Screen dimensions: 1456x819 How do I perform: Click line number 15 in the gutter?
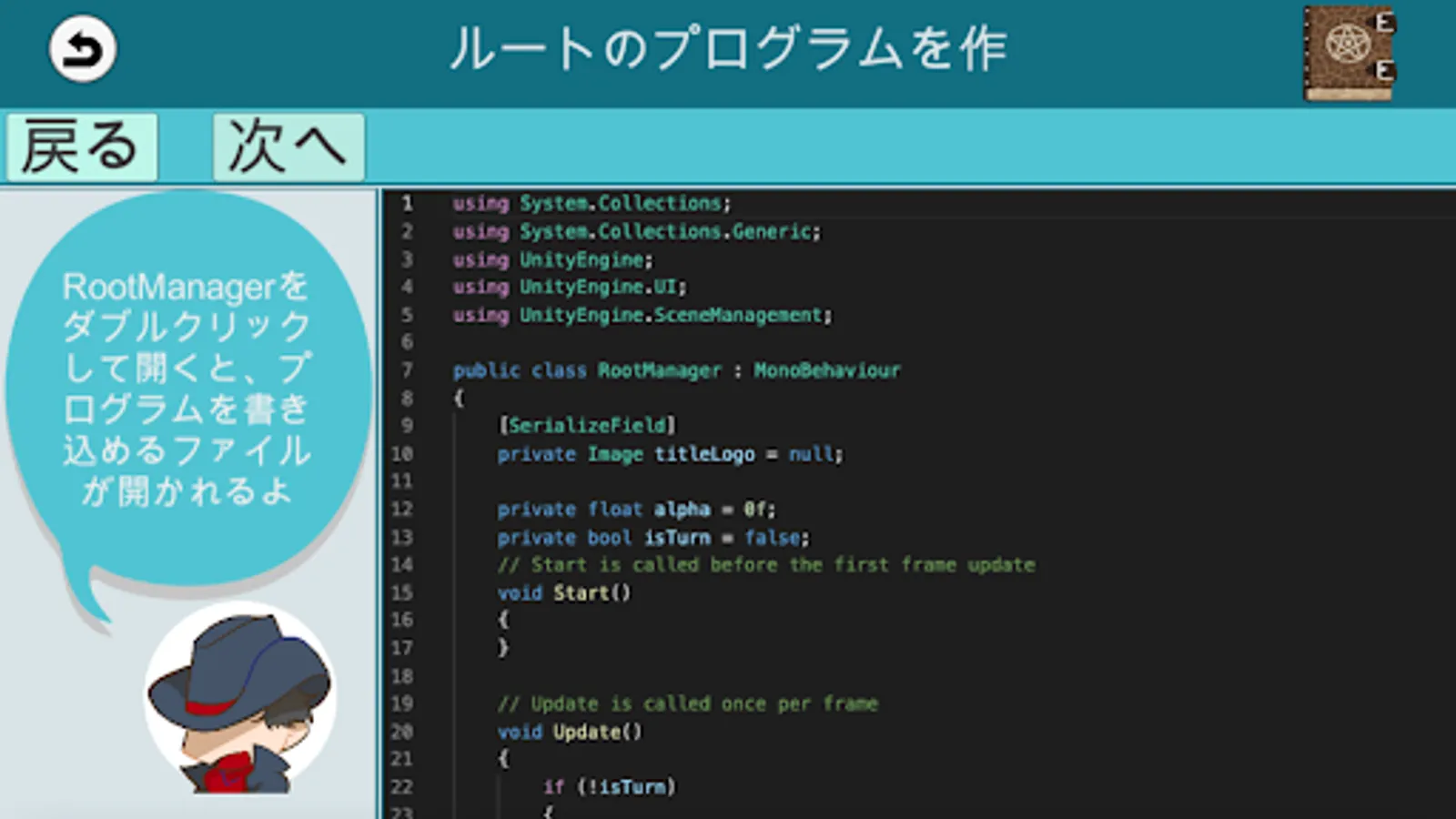pos(402,592)
